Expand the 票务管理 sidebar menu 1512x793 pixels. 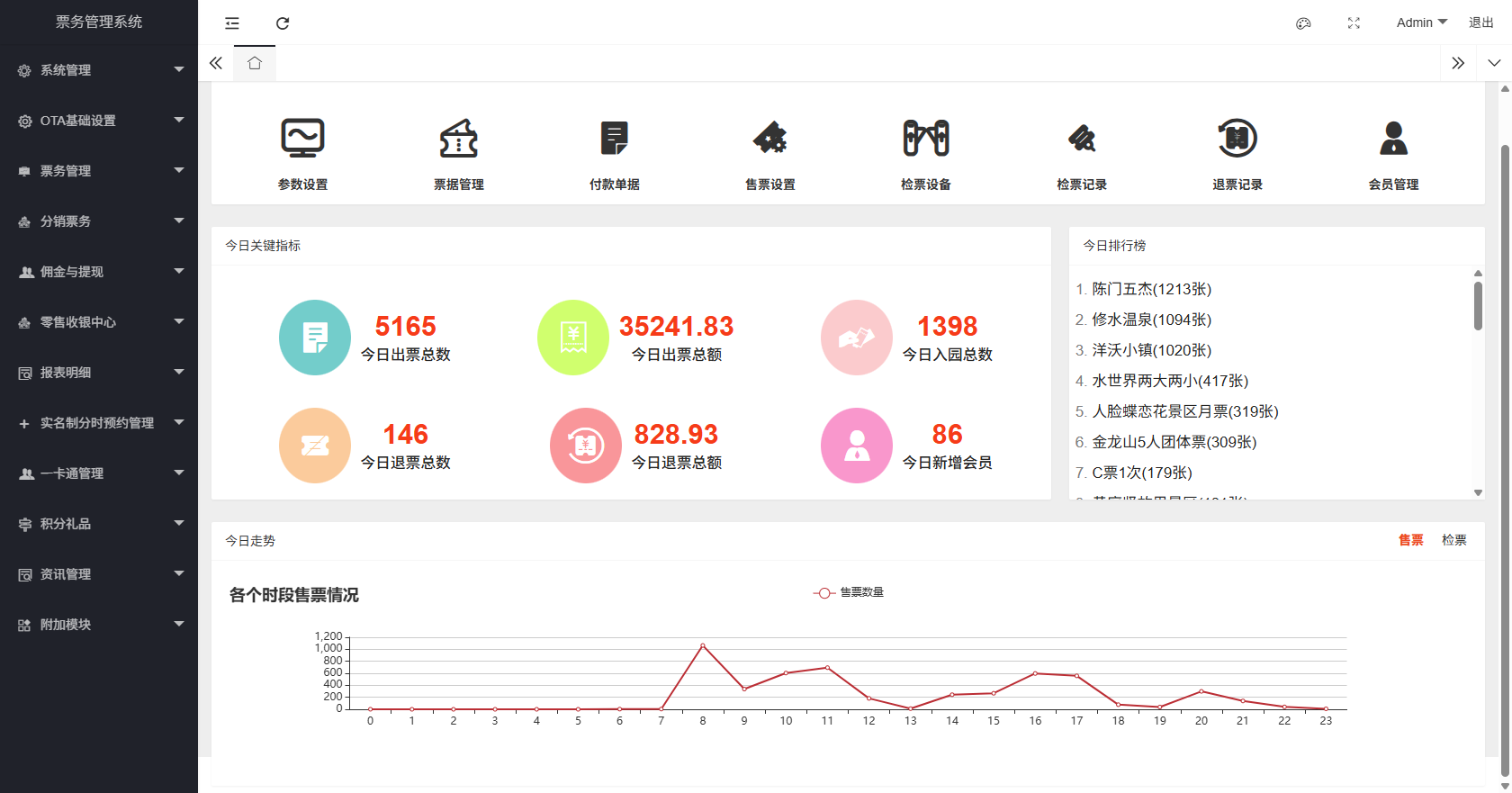click(x=99, y=171)
